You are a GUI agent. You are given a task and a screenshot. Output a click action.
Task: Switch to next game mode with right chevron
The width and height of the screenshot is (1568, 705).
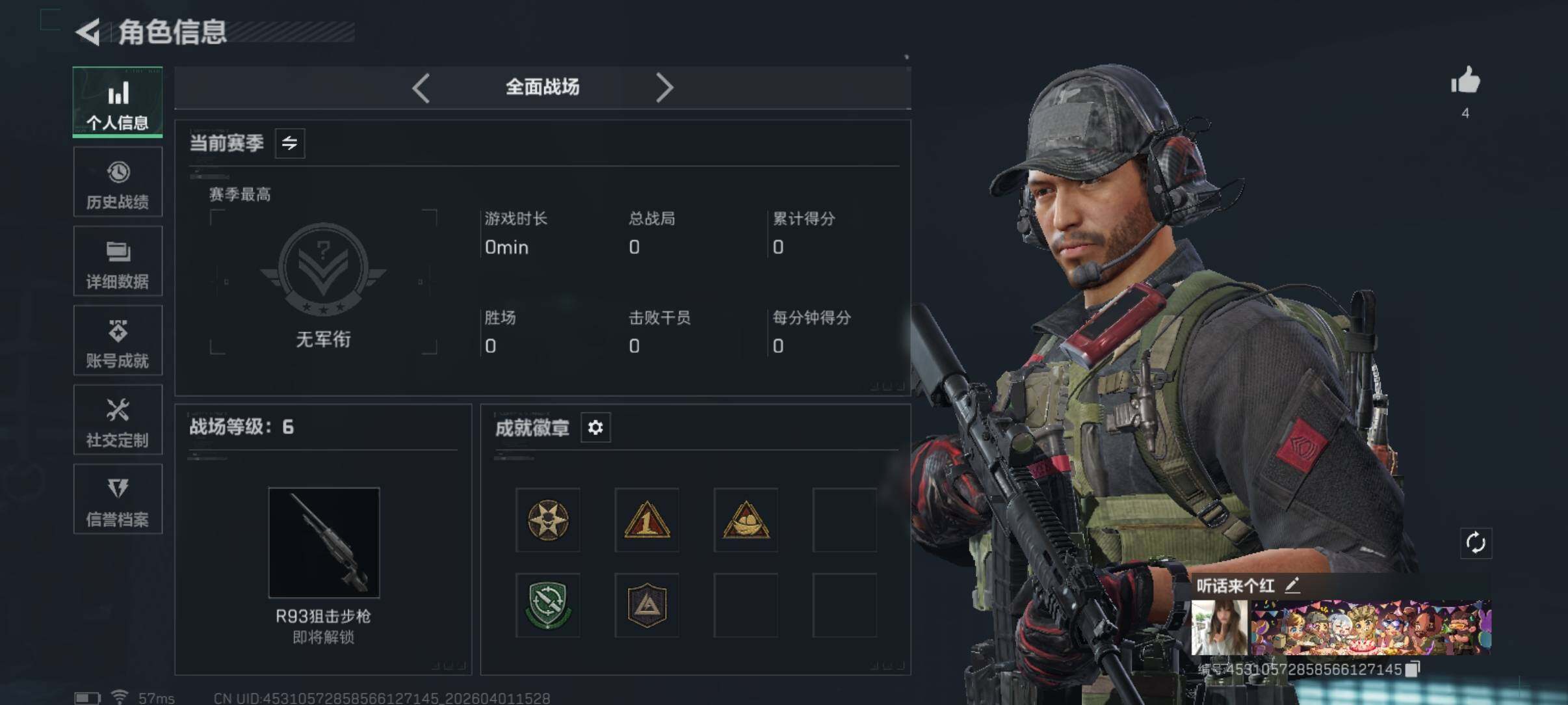(664, 87)
